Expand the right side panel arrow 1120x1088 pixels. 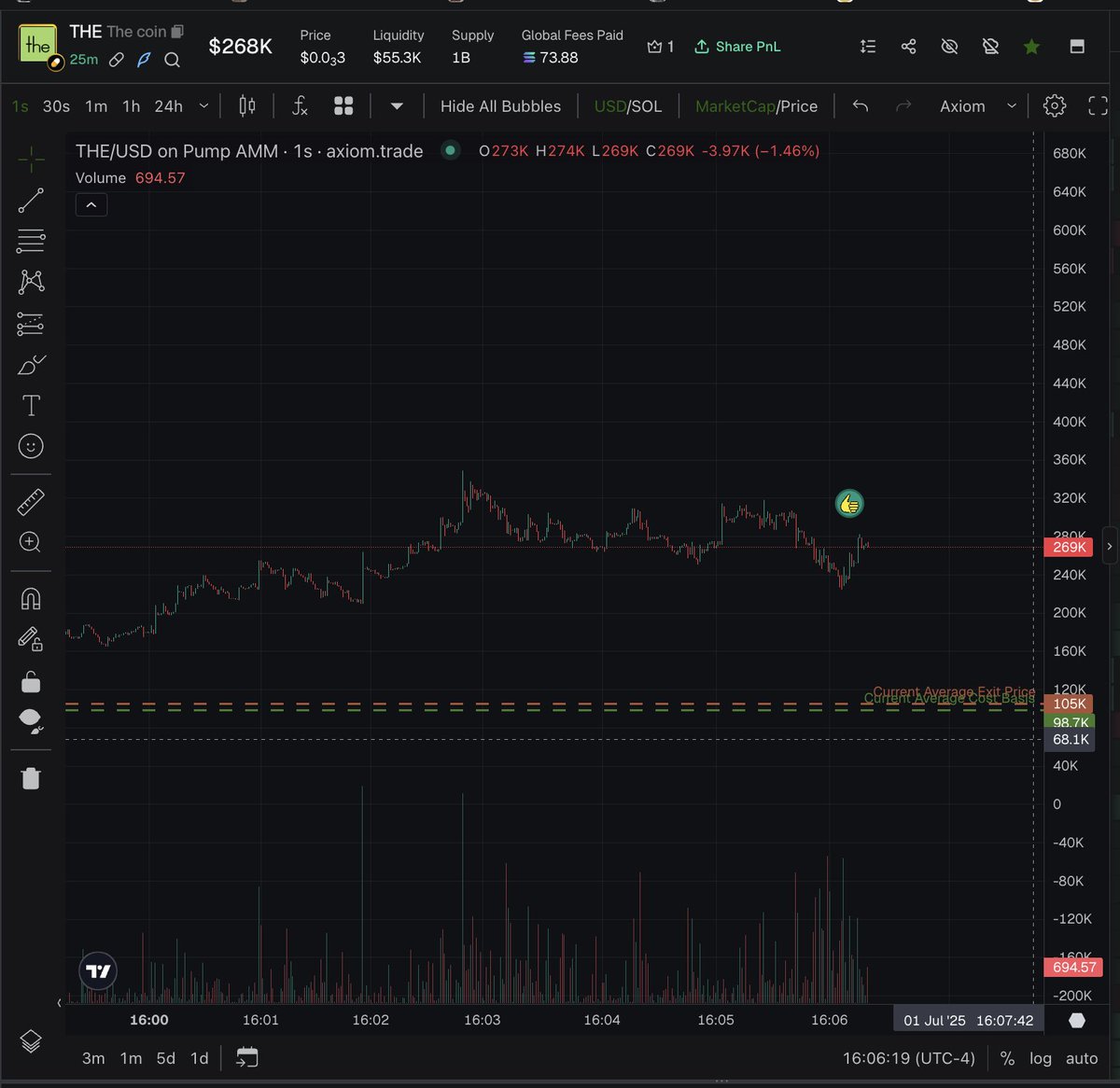pos(1110,546)
